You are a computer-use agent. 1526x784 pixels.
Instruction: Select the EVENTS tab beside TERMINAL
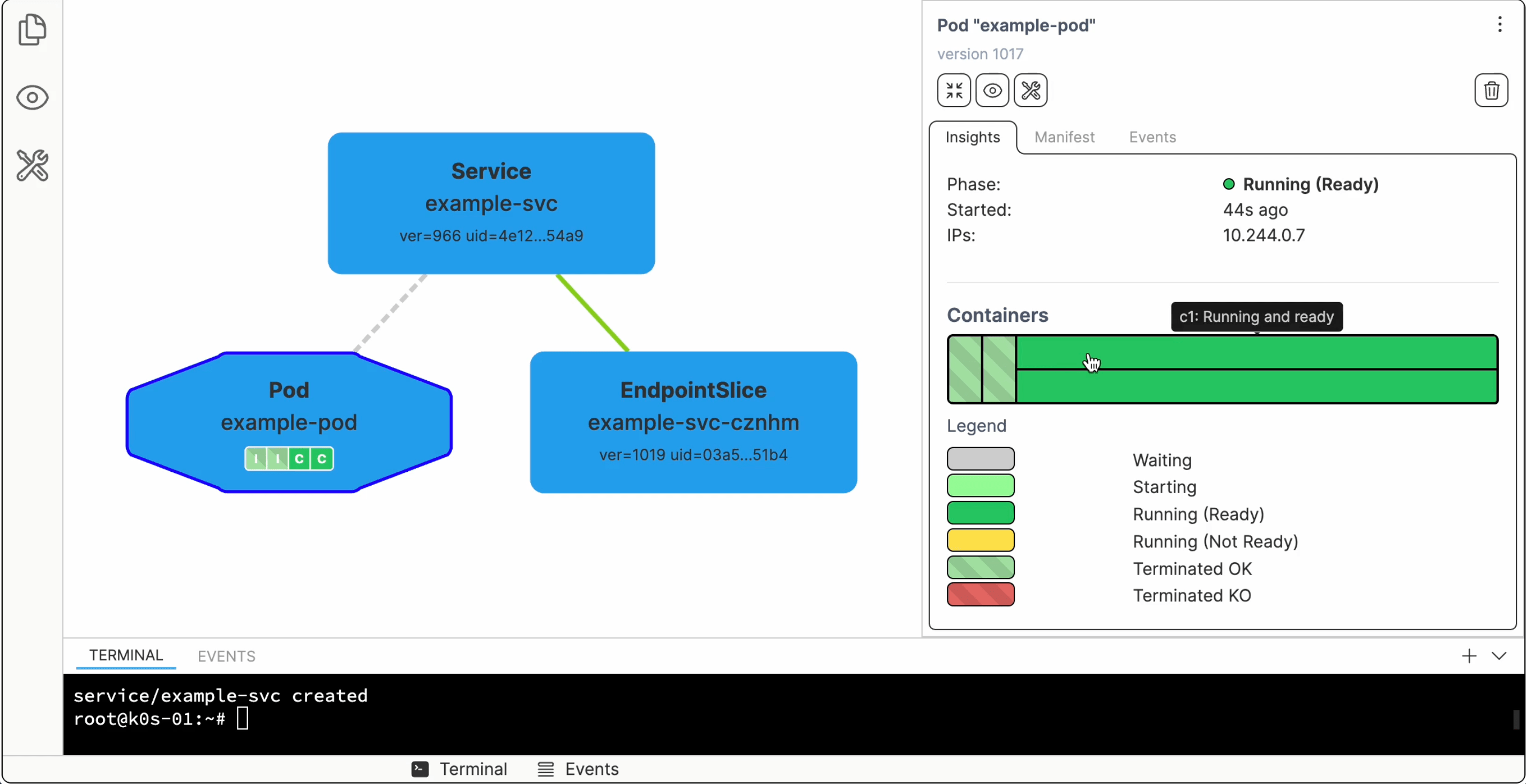click(x=226, y=655)
